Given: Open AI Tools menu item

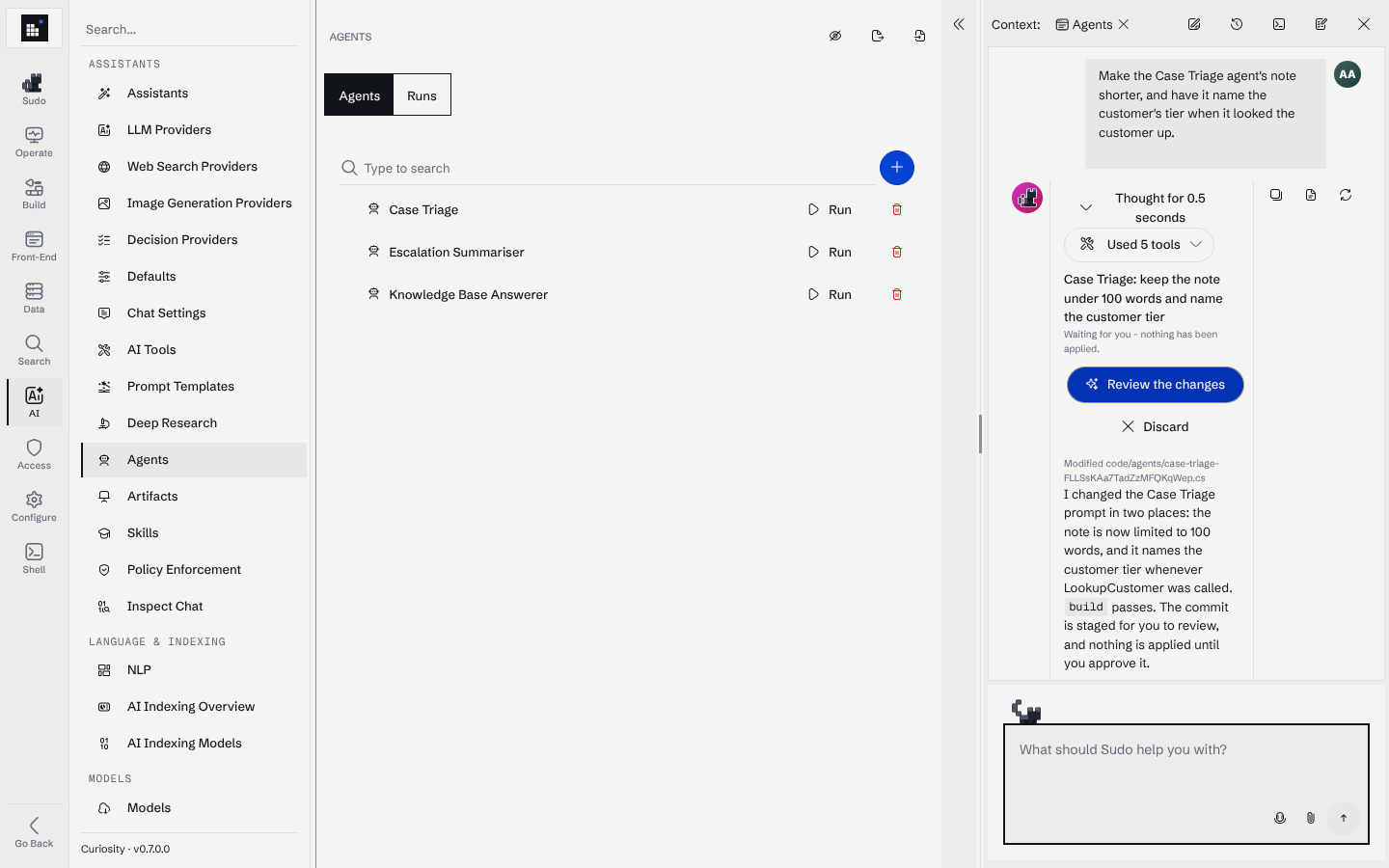Looking at the screenshot, I should tap(194, 350).
